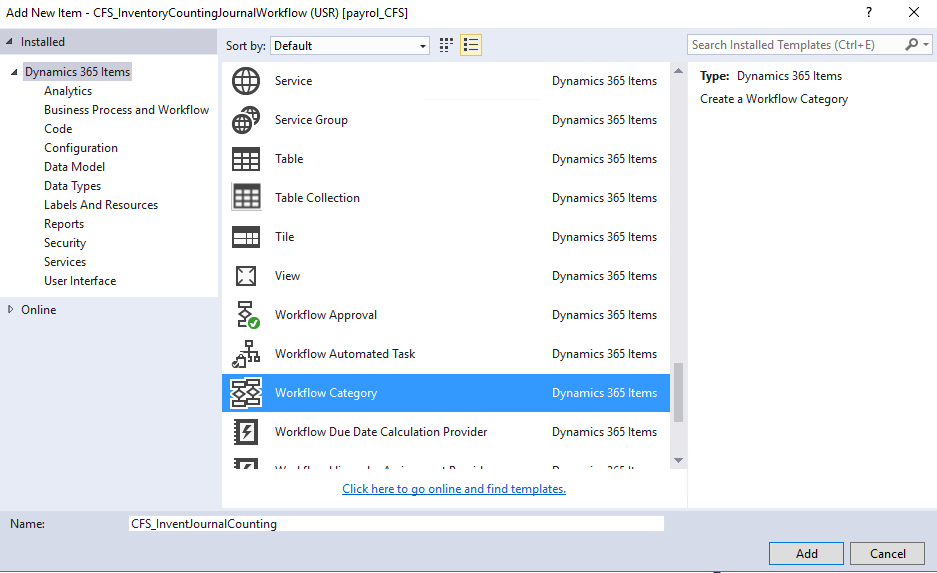Screen dimensions: 937x573
Task: Select the Workflow Automated Task name
Action: [x=345, y=354]
